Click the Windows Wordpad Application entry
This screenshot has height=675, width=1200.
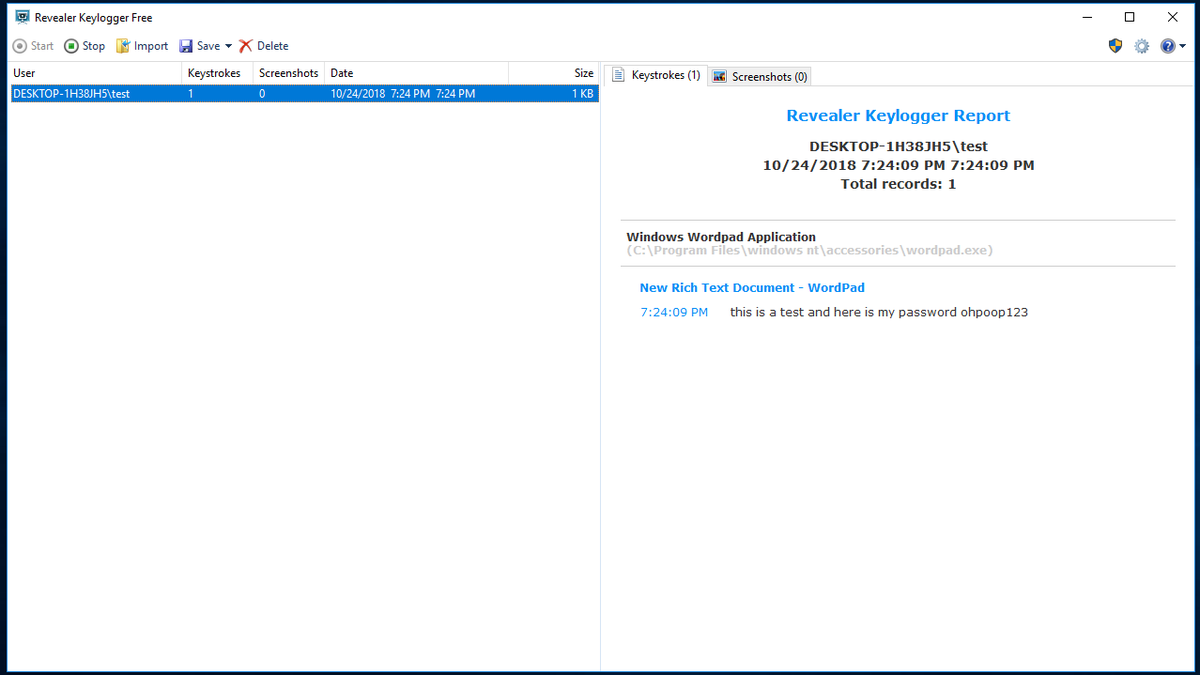click(721, 237)
